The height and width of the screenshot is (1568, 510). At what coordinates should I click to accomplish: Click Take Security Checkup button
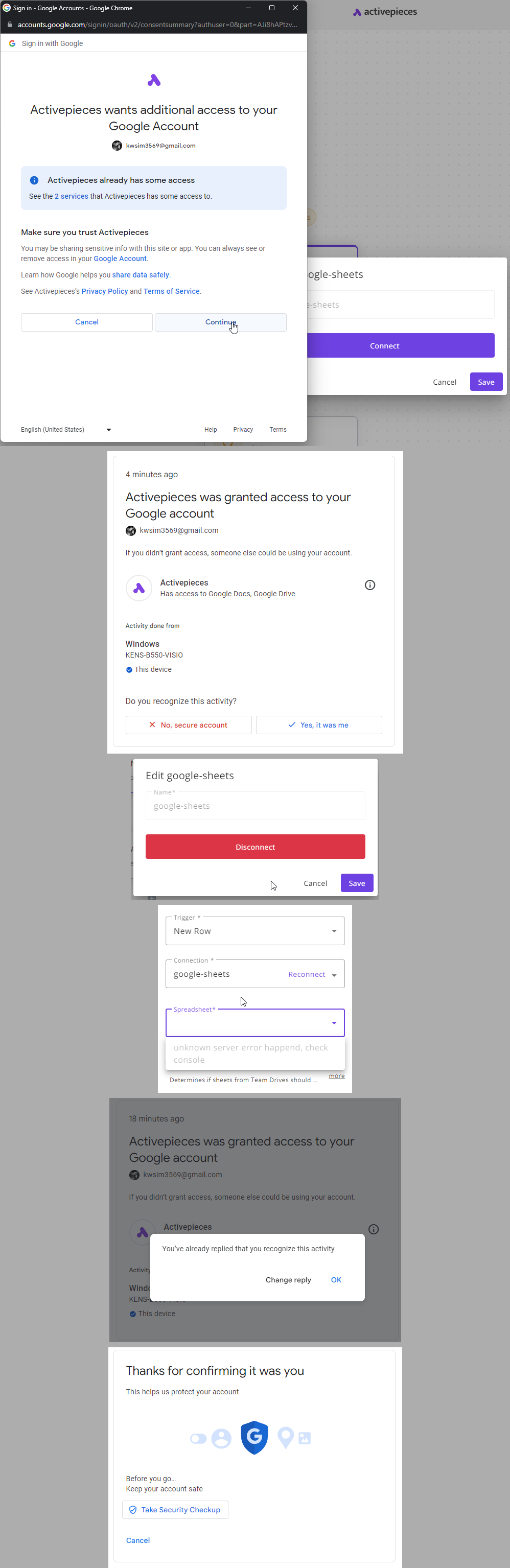[175, 1510]
